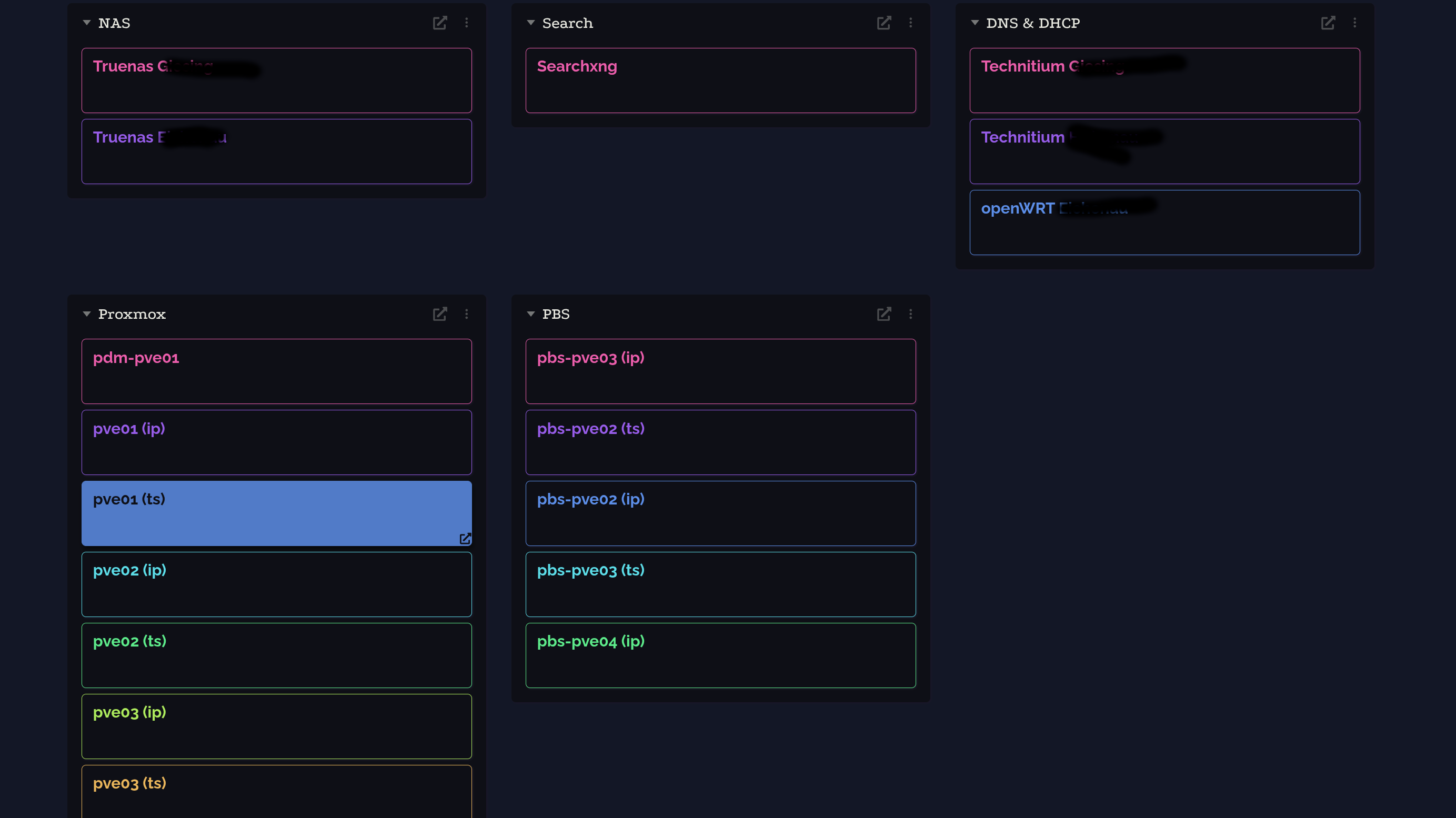Open PBS section three-dot menu
1456x818 pixels.
(910, 314)
